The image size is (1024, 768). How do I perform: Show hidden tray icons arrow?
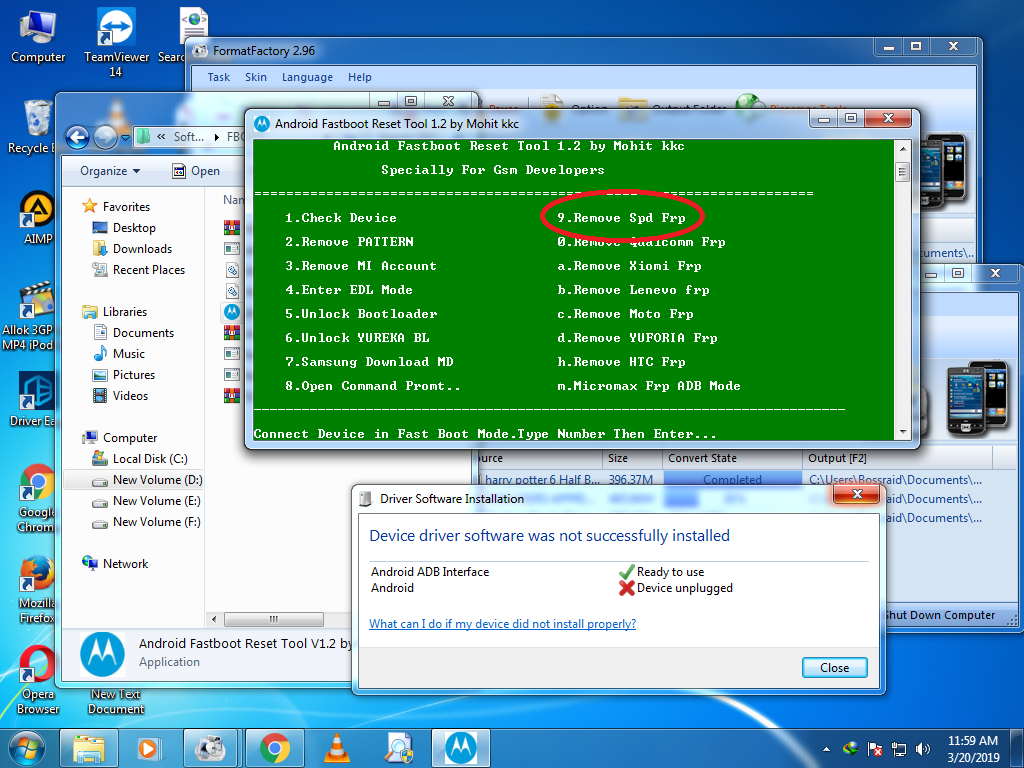[826, 749]
